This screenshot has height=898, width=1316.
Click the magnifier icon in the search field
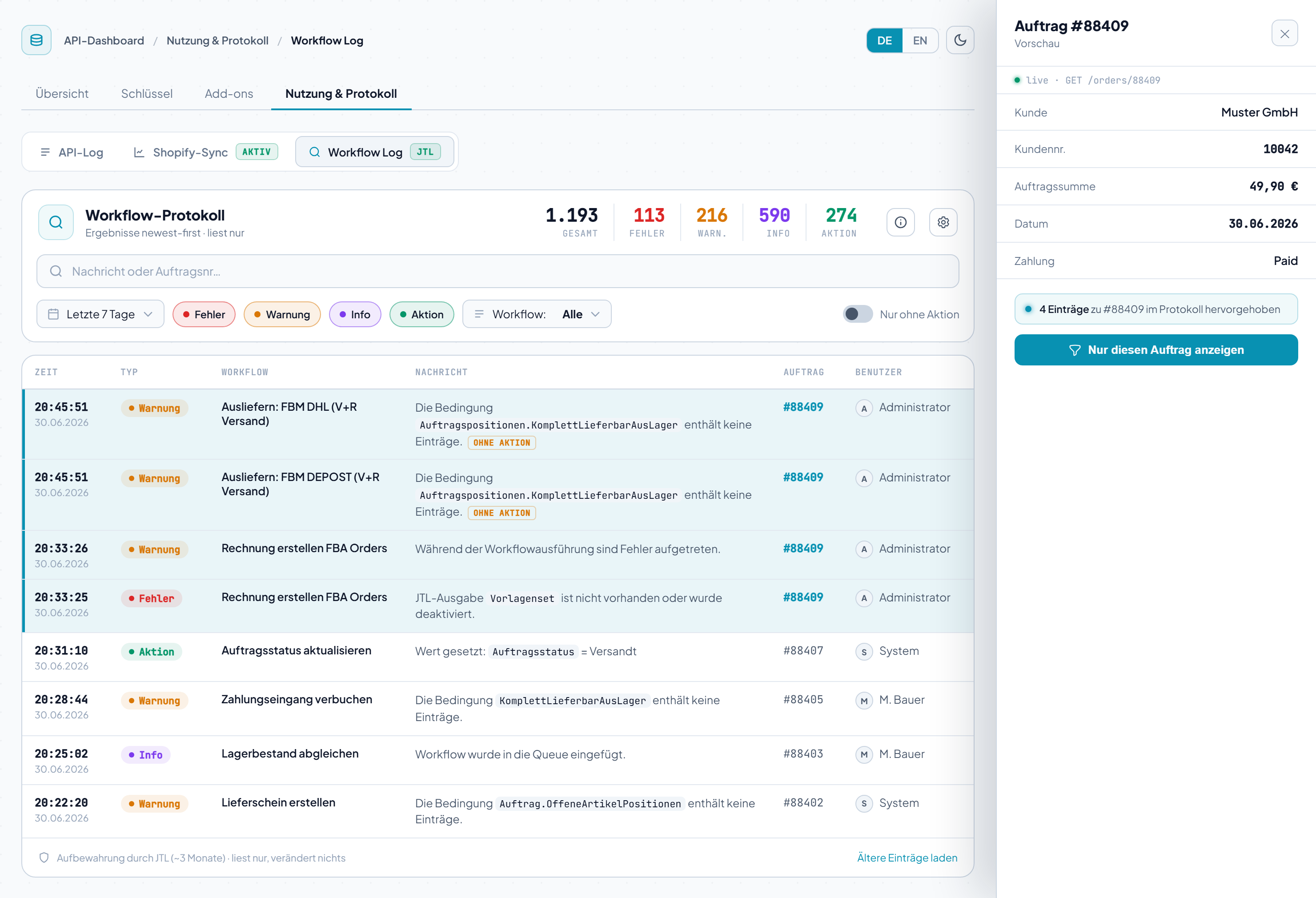(56, 271)
